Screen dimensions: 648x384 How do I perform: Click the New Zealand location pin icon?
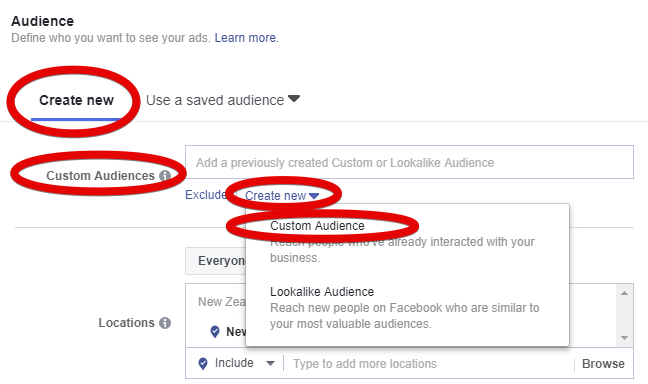click(215, 332)
